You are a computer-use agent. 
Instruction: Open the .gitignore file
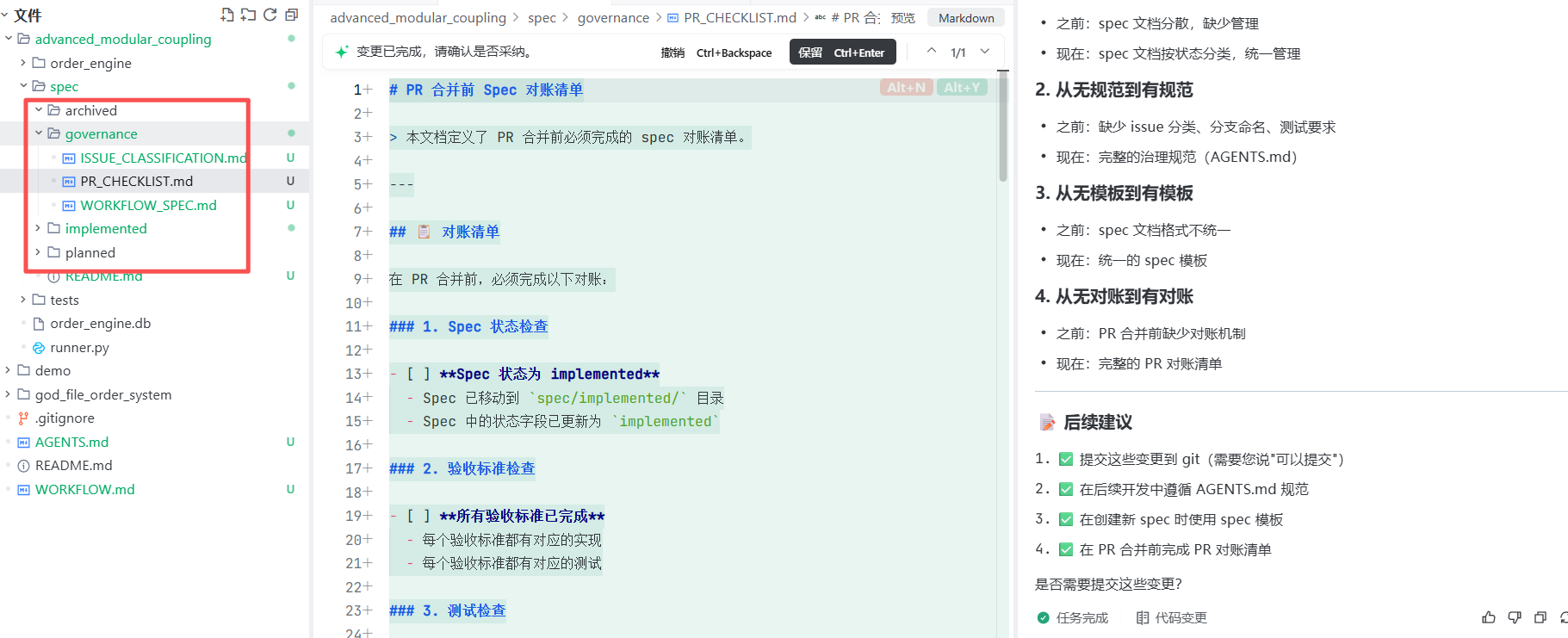click(x=65, y=418)
